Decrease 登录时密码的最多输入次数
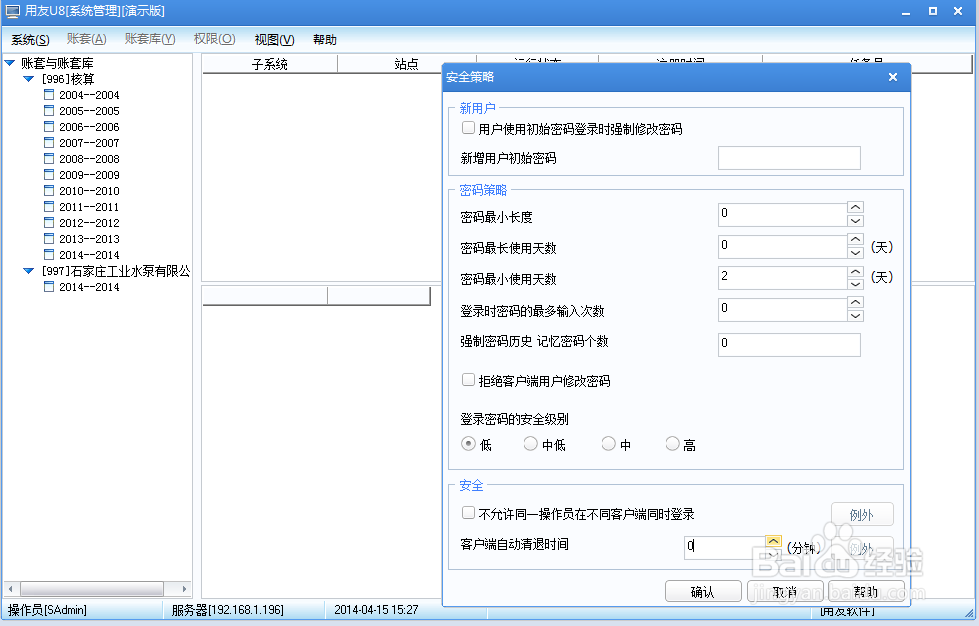This screenshot has height=626, width=979. click(855, 316)
